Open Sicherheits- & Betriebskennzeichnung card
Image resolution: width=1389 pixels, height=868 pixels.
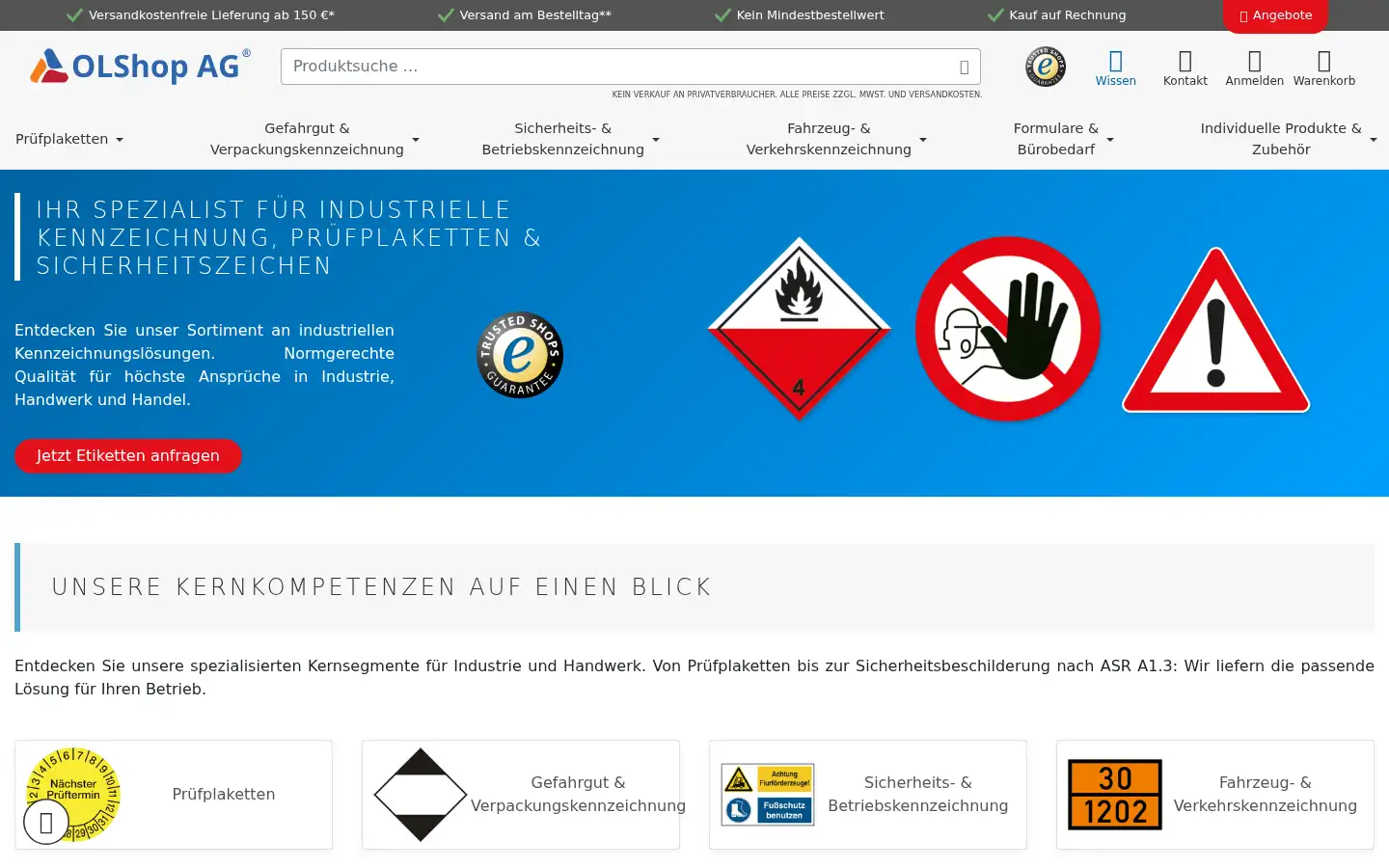tap(868, 795)
